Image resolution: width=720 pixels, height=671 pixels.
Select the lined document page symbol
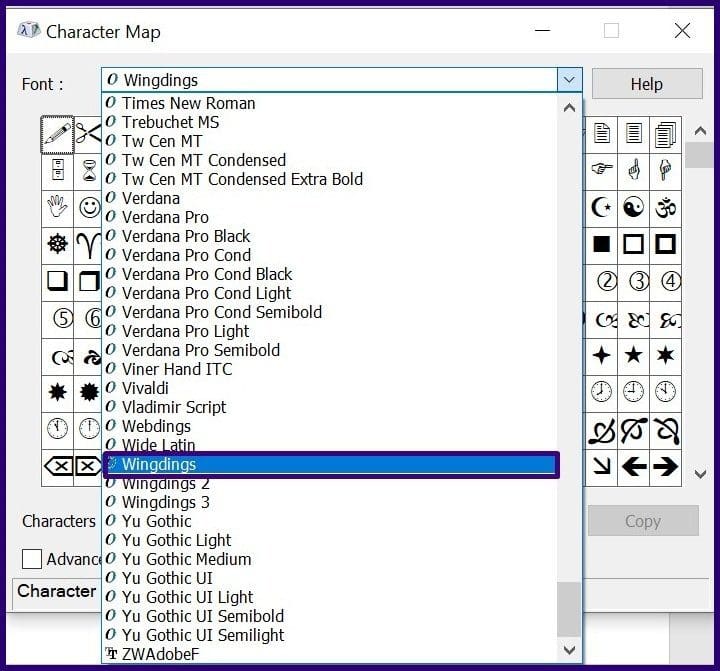coord(634,134)
